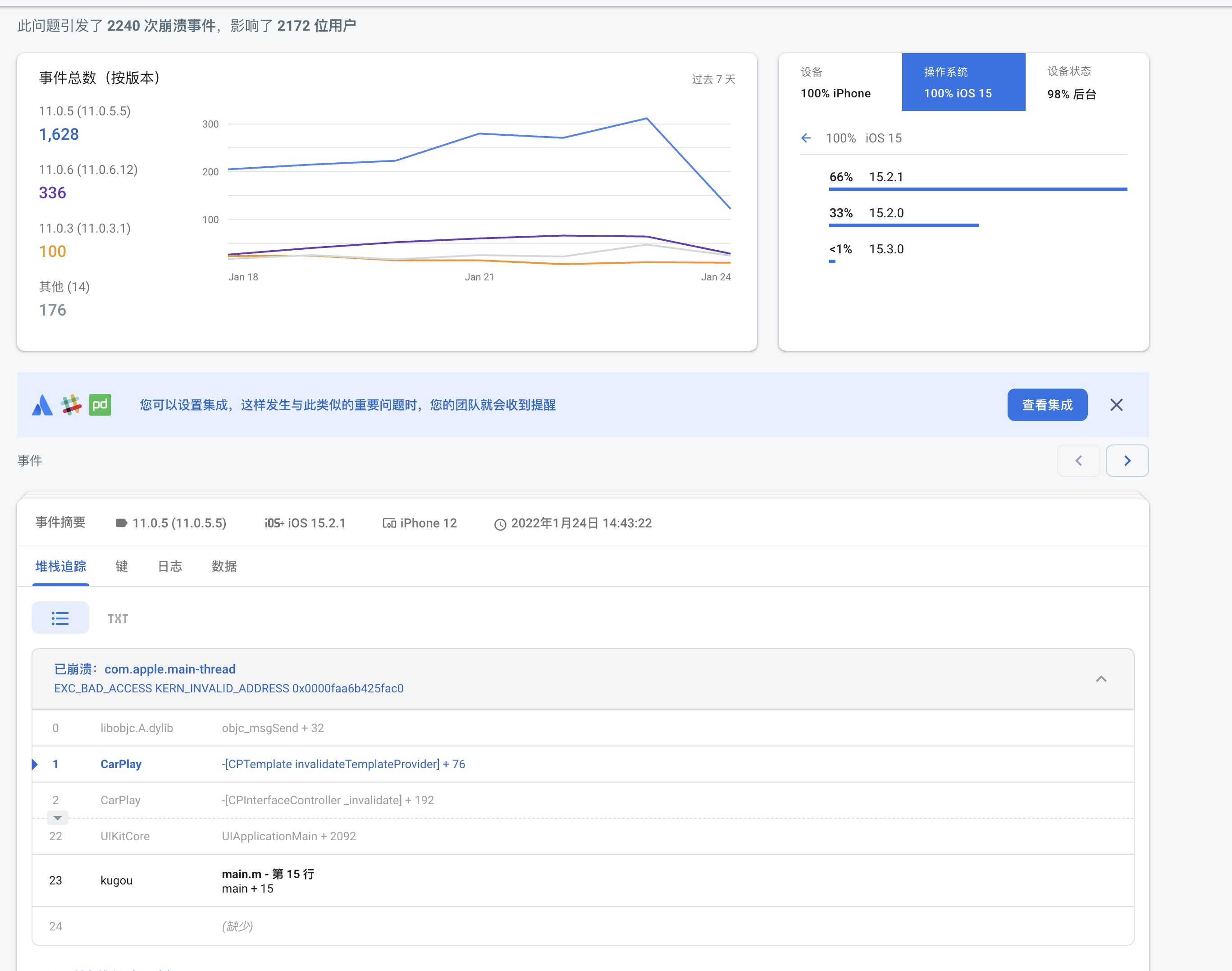This screenshot has height=971, width=1232.
Task: Open the 键 tab
Action: click(122, 566)
